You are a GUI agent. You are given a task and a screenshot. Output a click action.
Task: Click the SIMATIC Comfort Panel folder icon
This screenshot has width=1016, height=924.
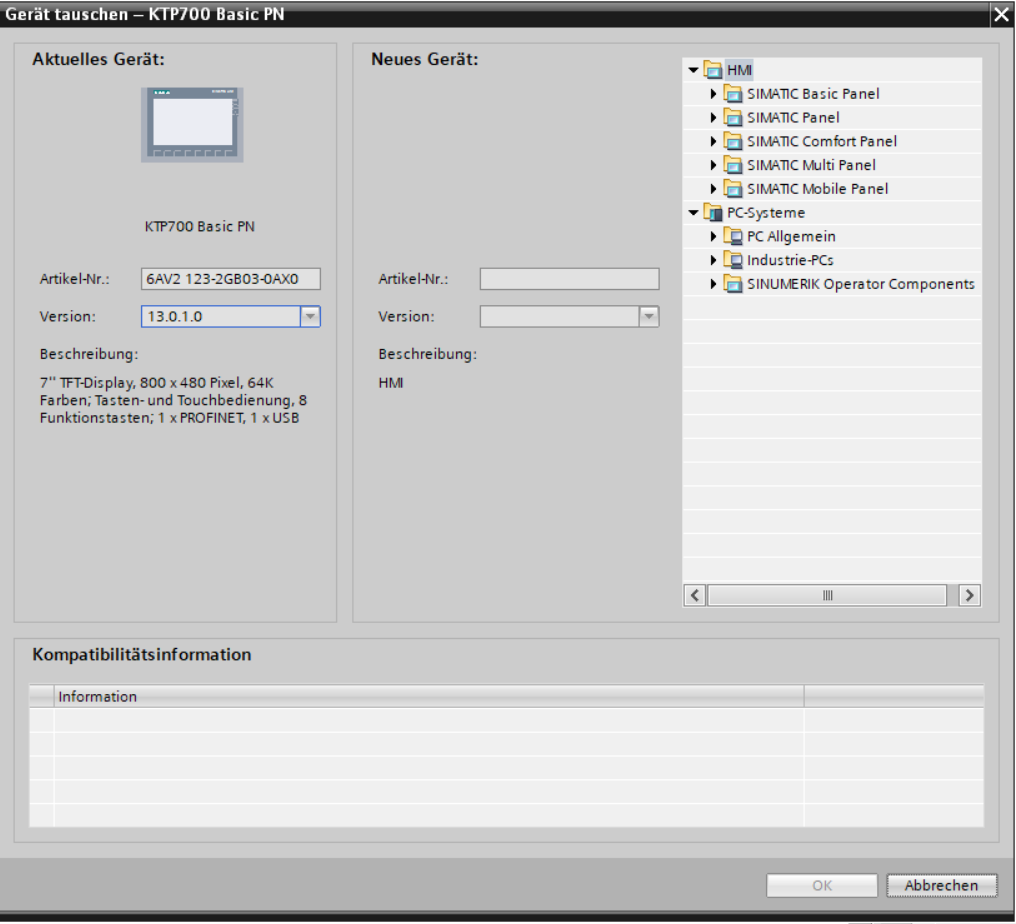pos(733,141)
